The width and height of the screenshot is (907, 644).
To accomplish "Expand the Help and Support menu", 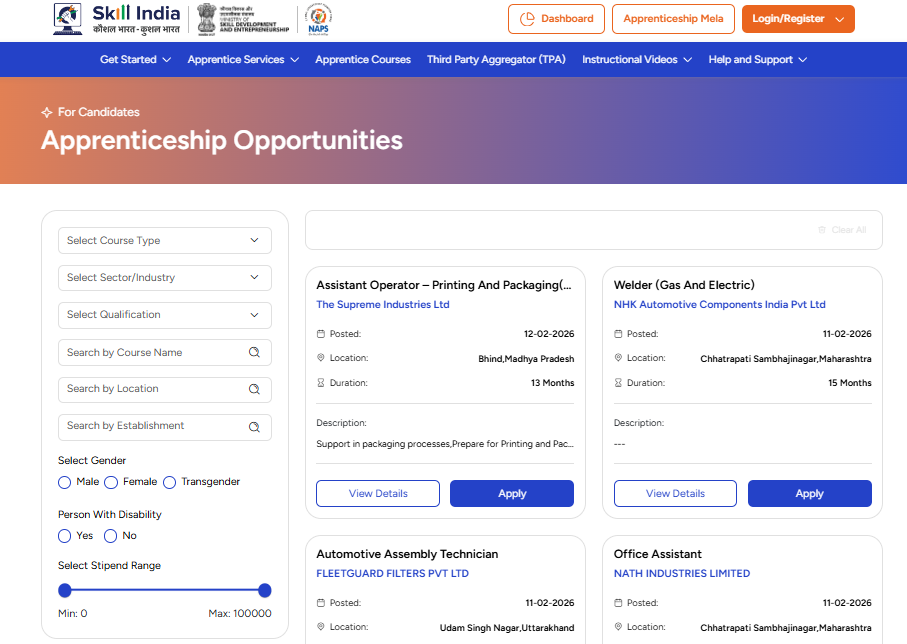I will point(757,60).
